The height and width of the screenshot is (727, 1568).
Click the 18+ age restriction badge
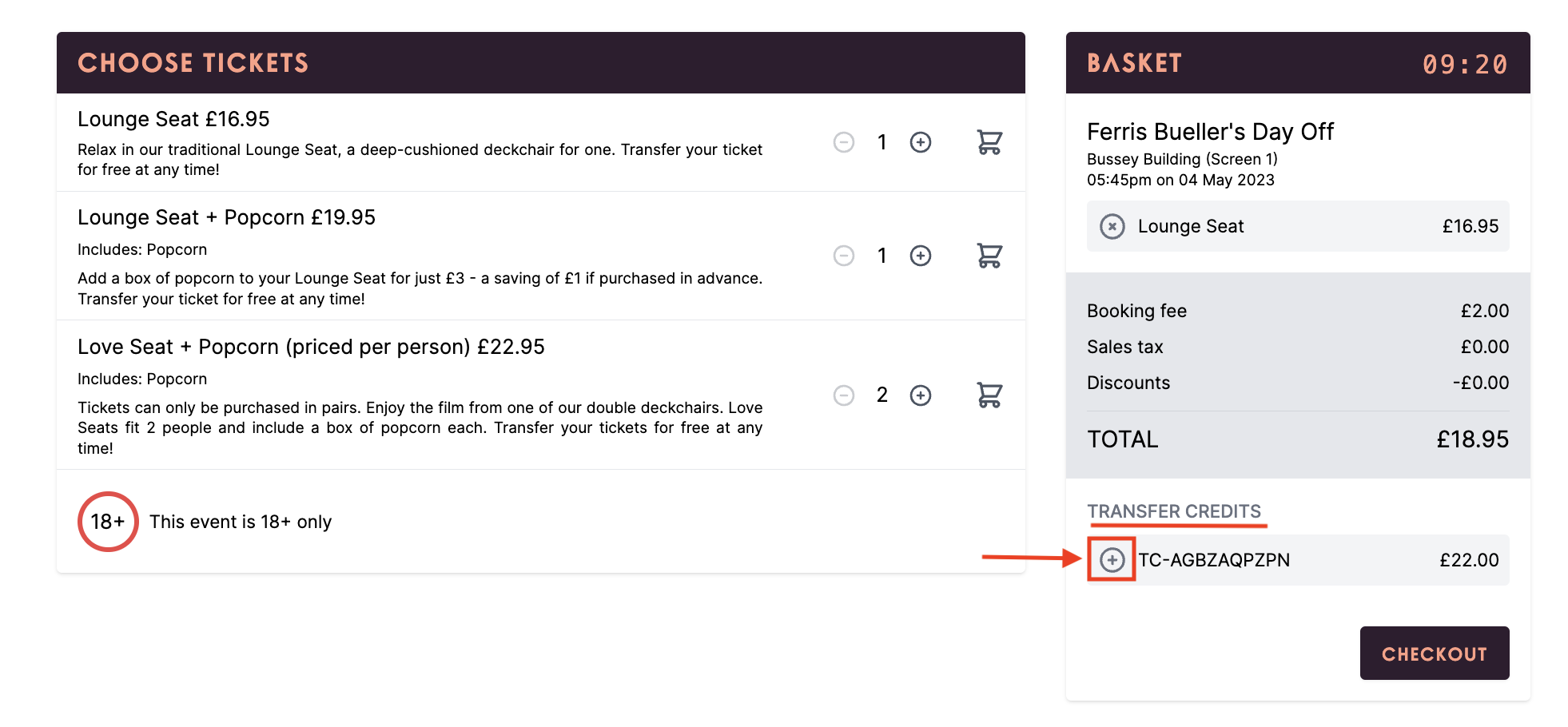(x=108, y=522)
